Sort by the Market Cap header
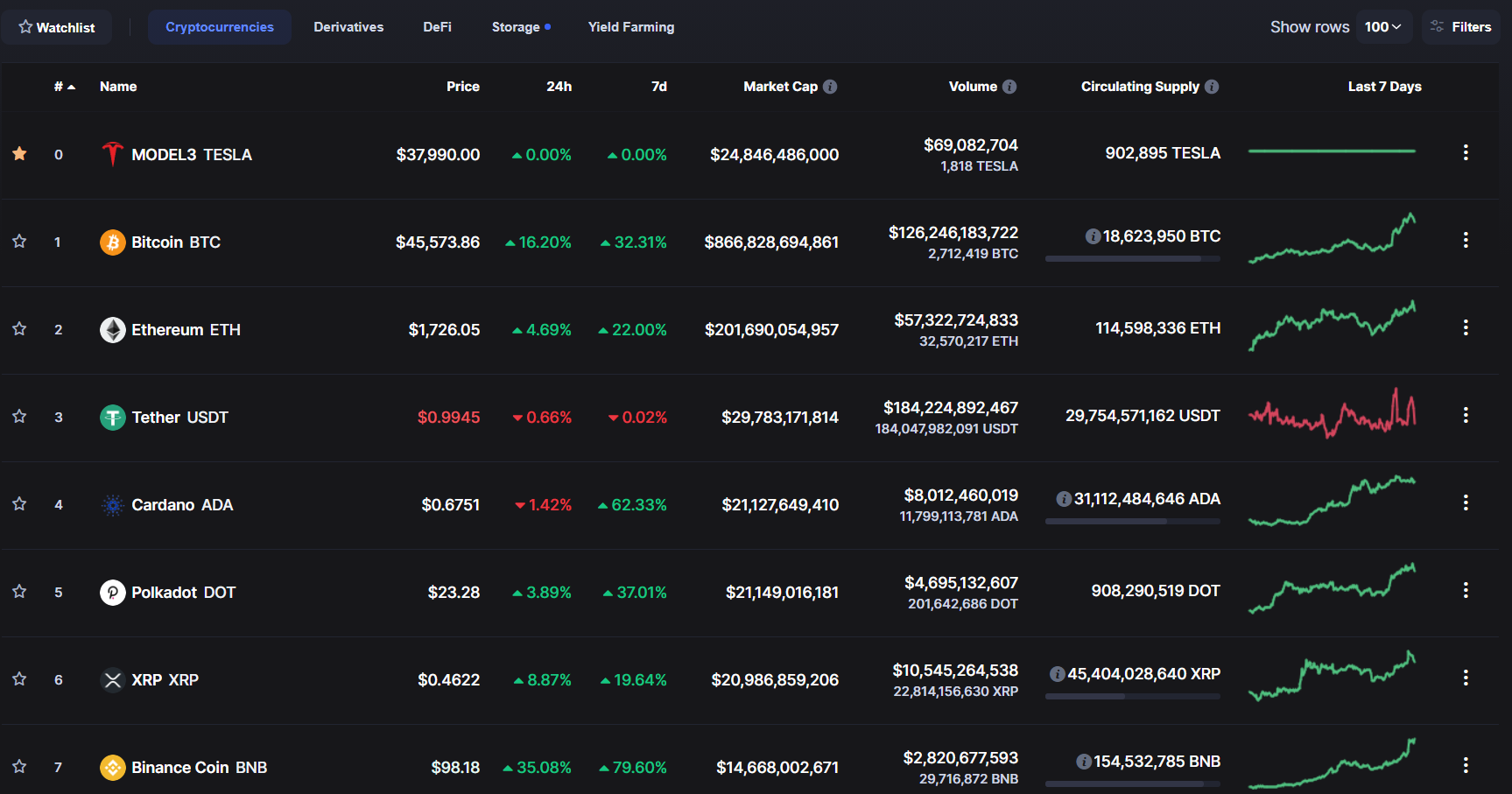 point(780,87)
